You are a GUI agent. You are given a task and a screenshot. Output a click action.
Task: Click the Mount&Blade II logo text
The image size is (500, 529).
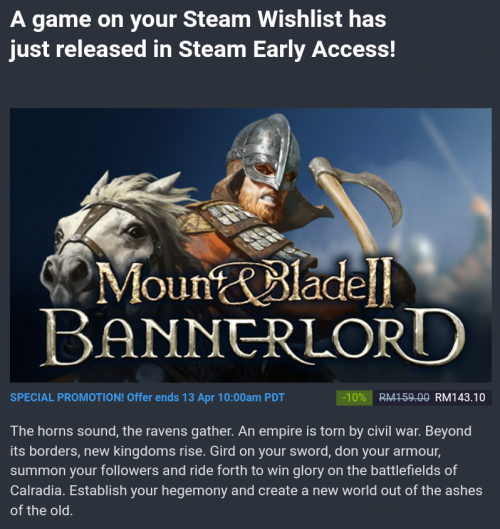tap(245, 283)
